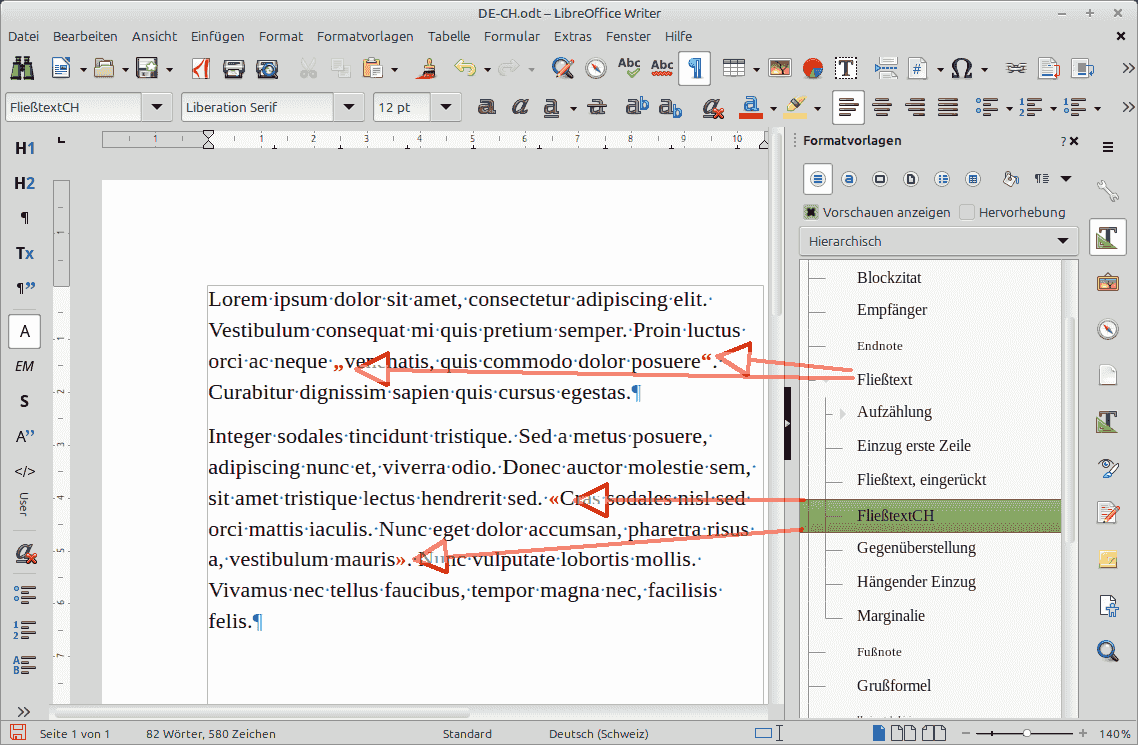
Task: Open the Tabelle menu
Action: click(x=449, y=36)
